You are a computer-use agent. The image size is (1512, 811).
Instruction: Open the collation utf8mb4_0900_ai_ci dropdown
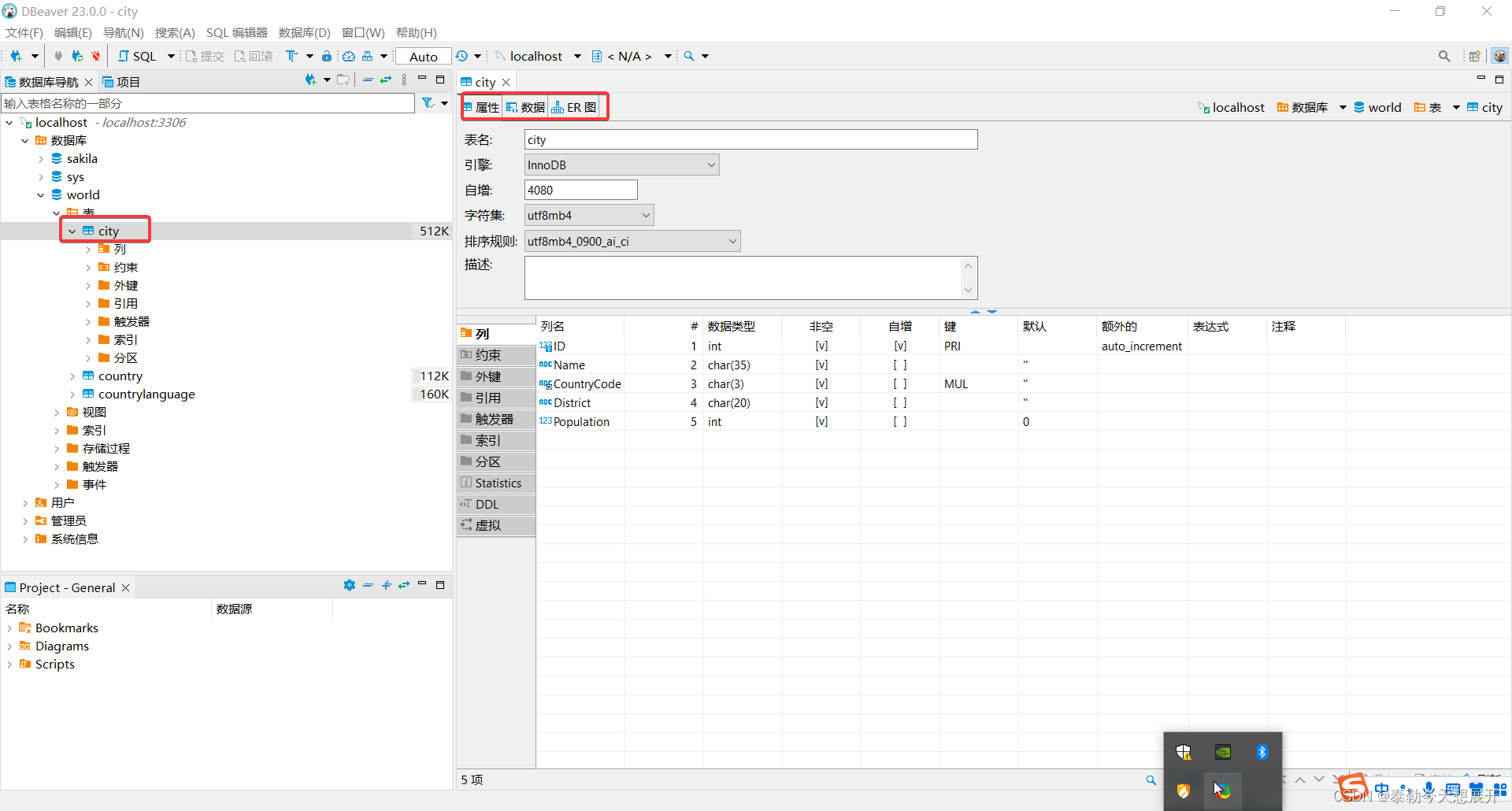632,241
